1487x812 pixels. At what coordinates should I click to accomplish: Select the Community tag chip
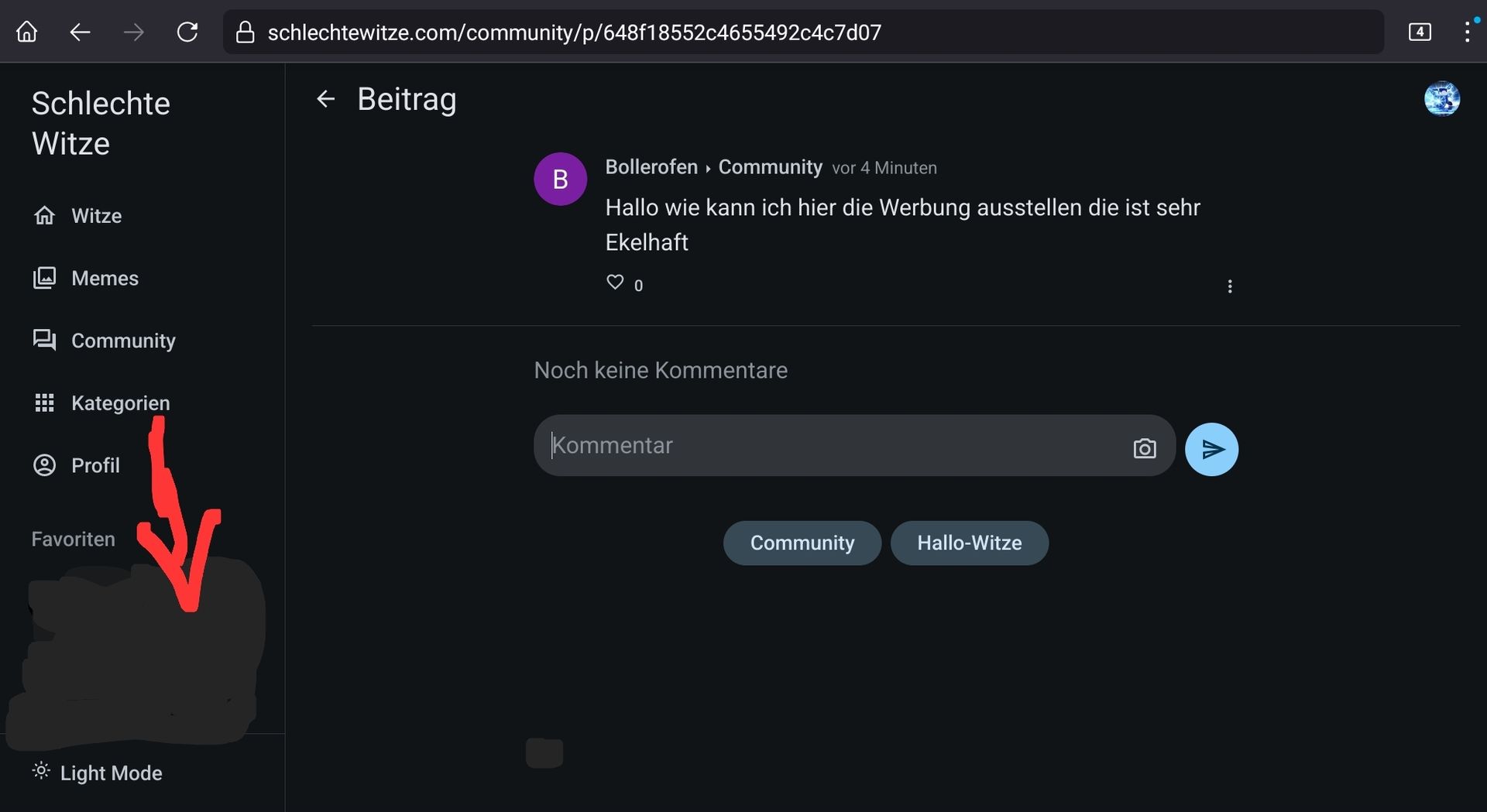point(802,543)
